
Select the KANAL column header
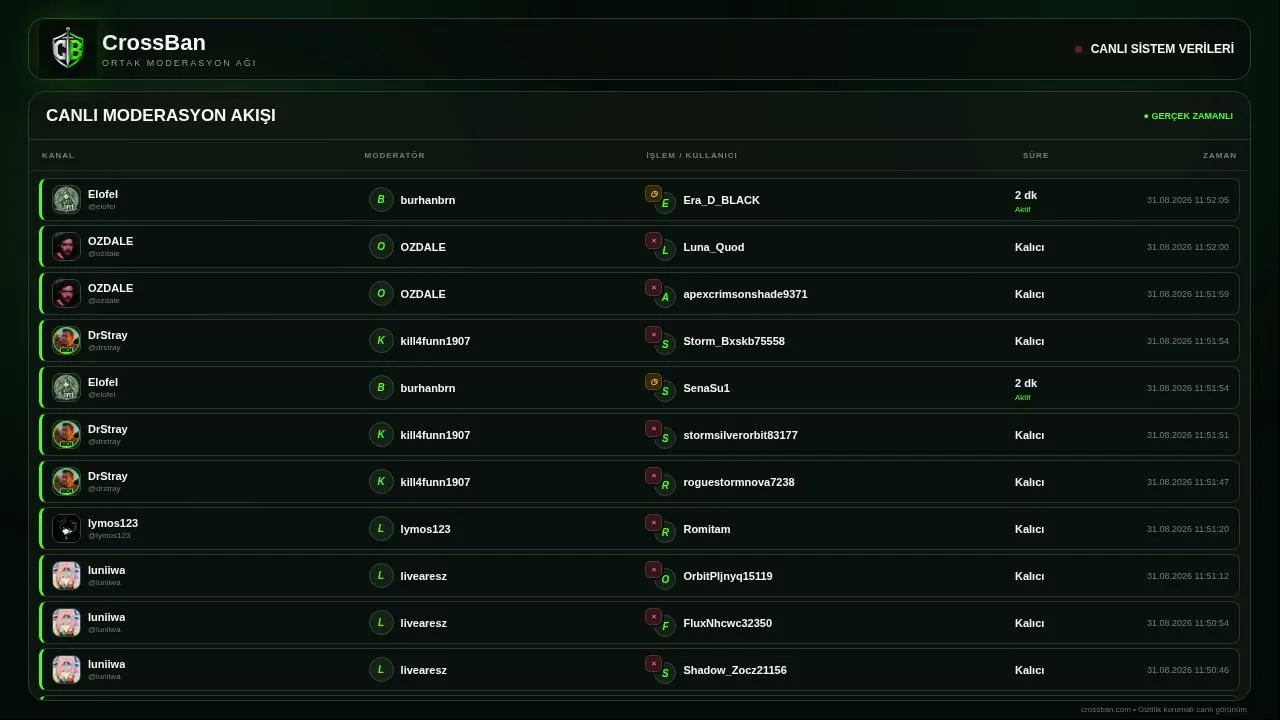coord(58,155)
